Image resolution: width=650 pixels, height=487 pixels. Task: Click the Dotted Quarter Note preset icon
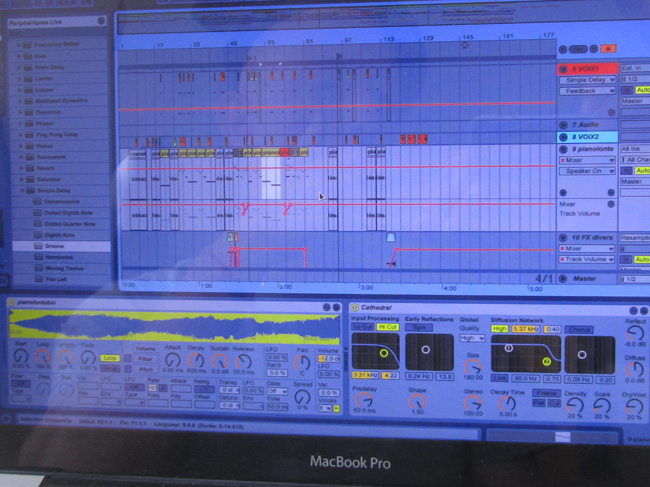tap(37, 224)
